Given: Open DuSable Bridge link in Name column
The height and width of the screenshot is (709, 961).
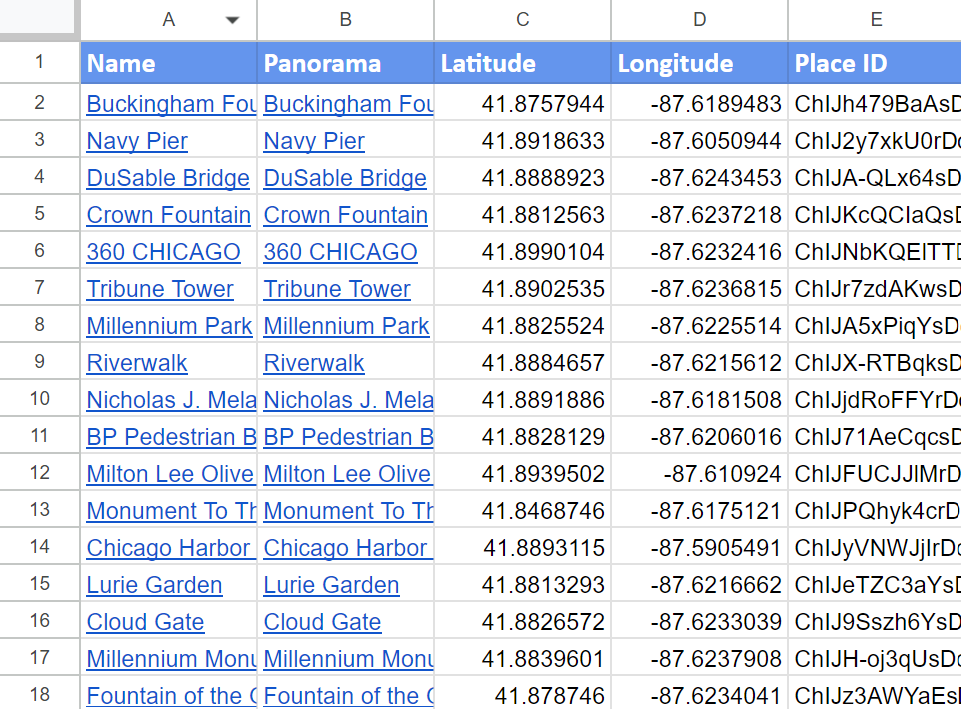Looking at the screenshot, I should (x=168, y=178).
